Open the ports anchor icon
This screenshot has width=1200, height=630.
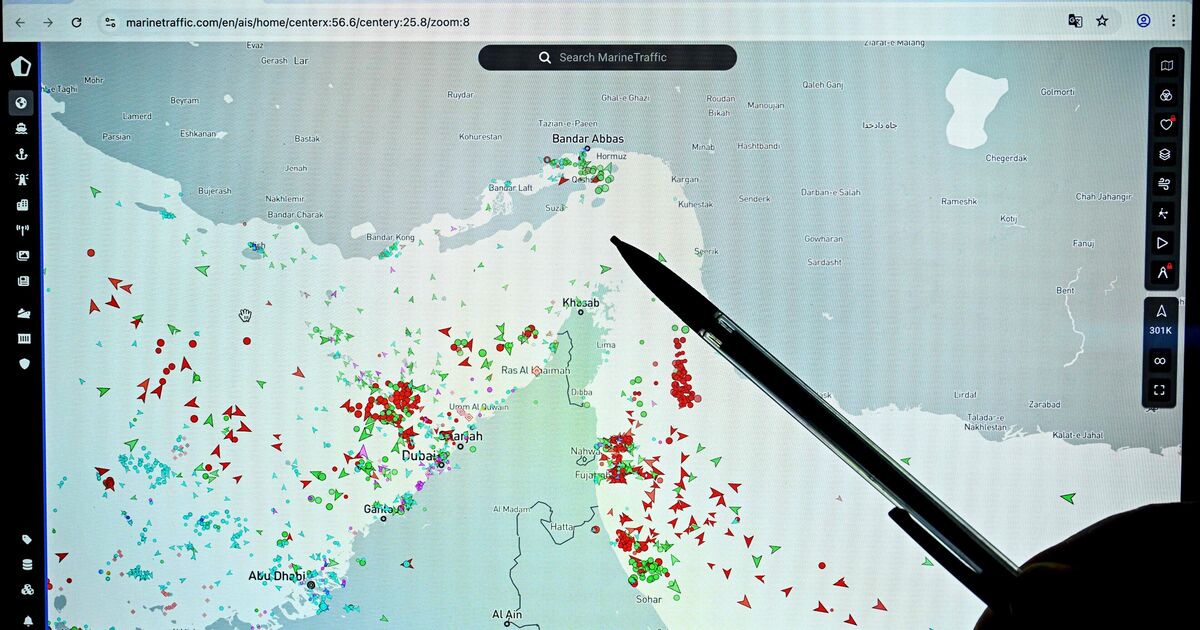tap(23, 154)
